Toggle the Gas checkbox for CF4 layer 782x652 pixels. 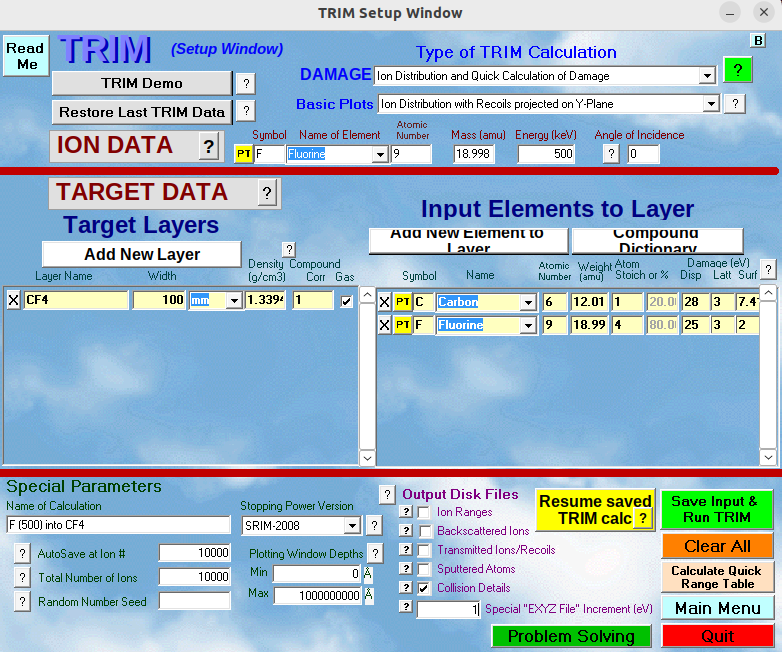[346, 301]
